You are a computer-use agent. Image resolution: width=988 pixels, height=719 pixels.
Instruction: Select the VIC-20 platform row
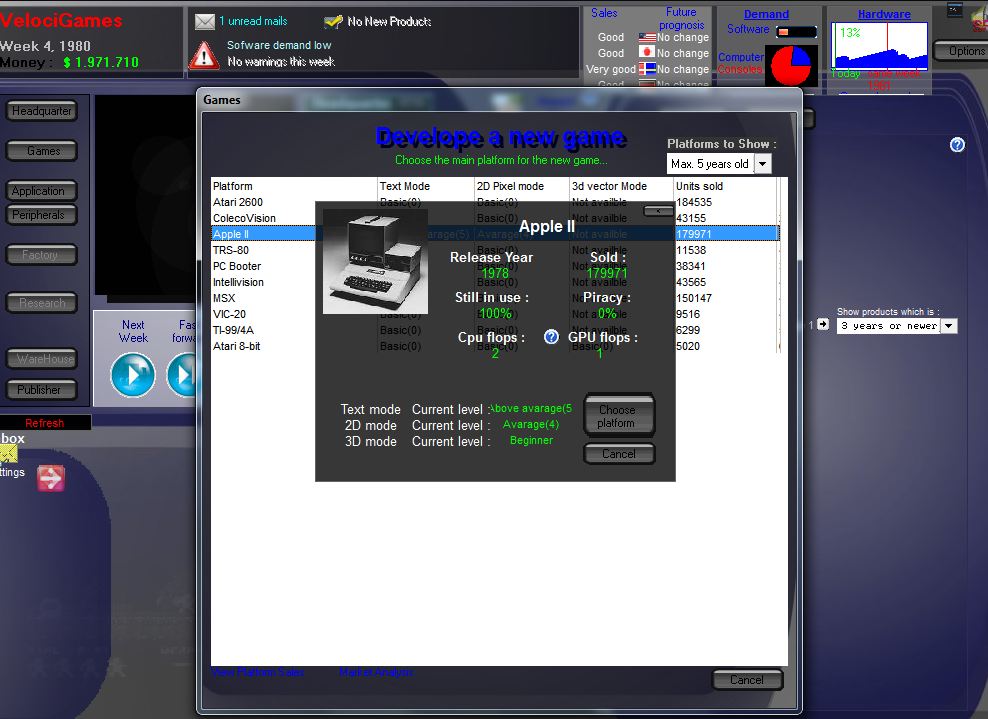click(x=495, y=314)
